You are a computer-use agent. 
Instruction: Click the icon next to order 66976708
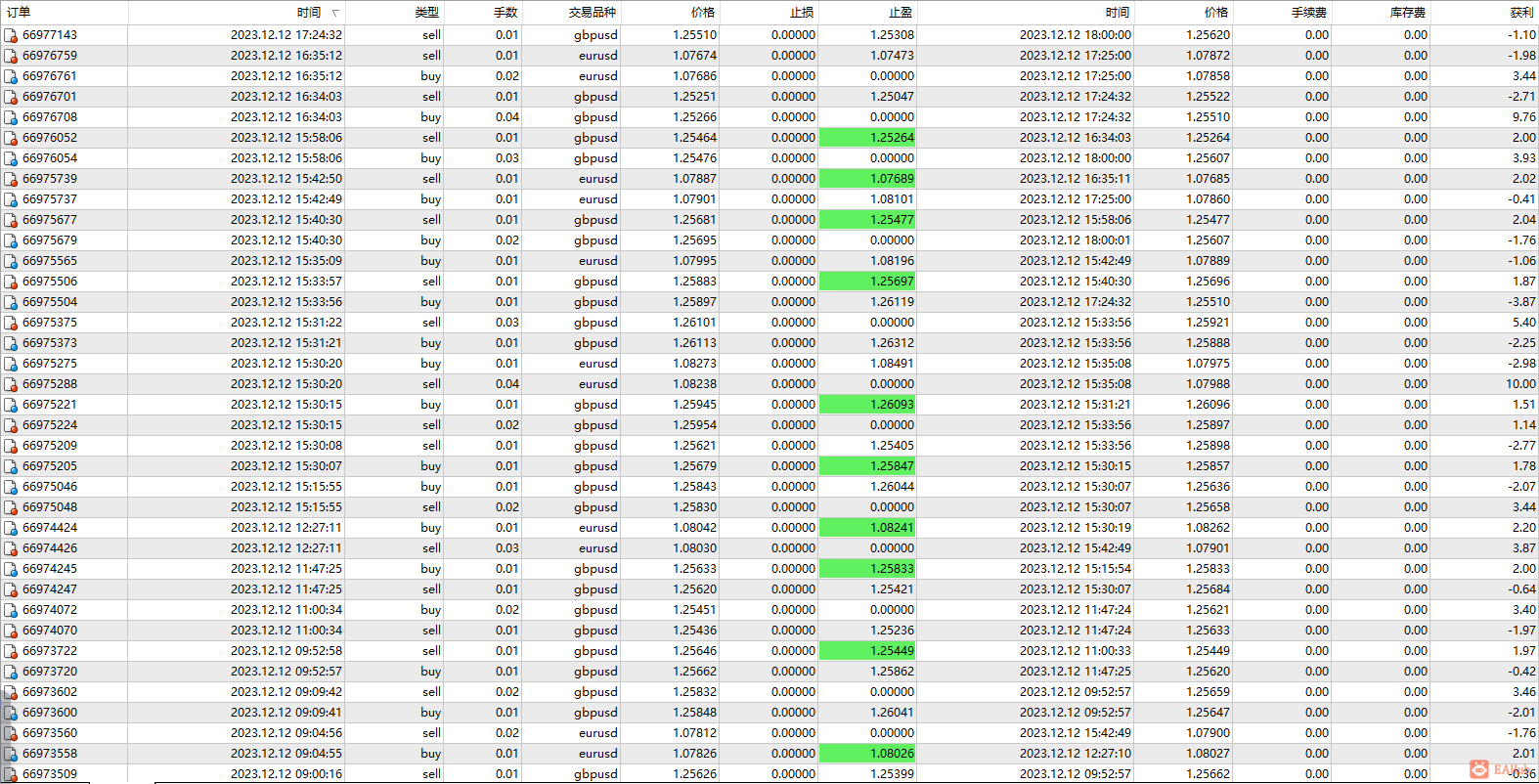click(11, 117)
